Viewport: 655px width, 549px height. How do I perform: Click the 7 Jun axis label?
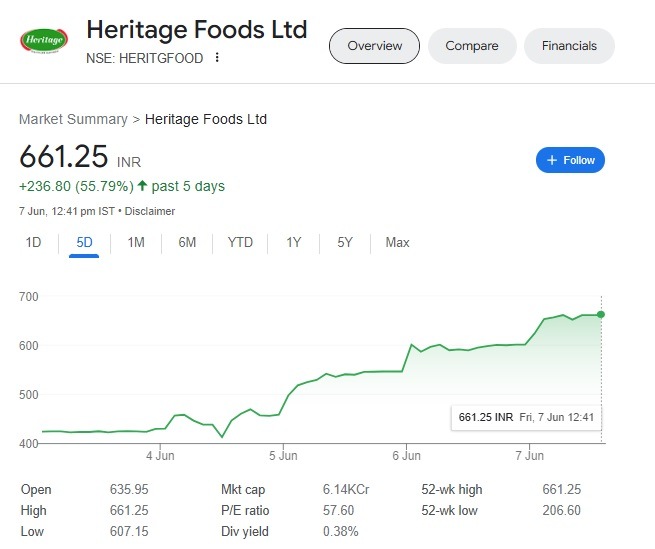click(530, 455)
